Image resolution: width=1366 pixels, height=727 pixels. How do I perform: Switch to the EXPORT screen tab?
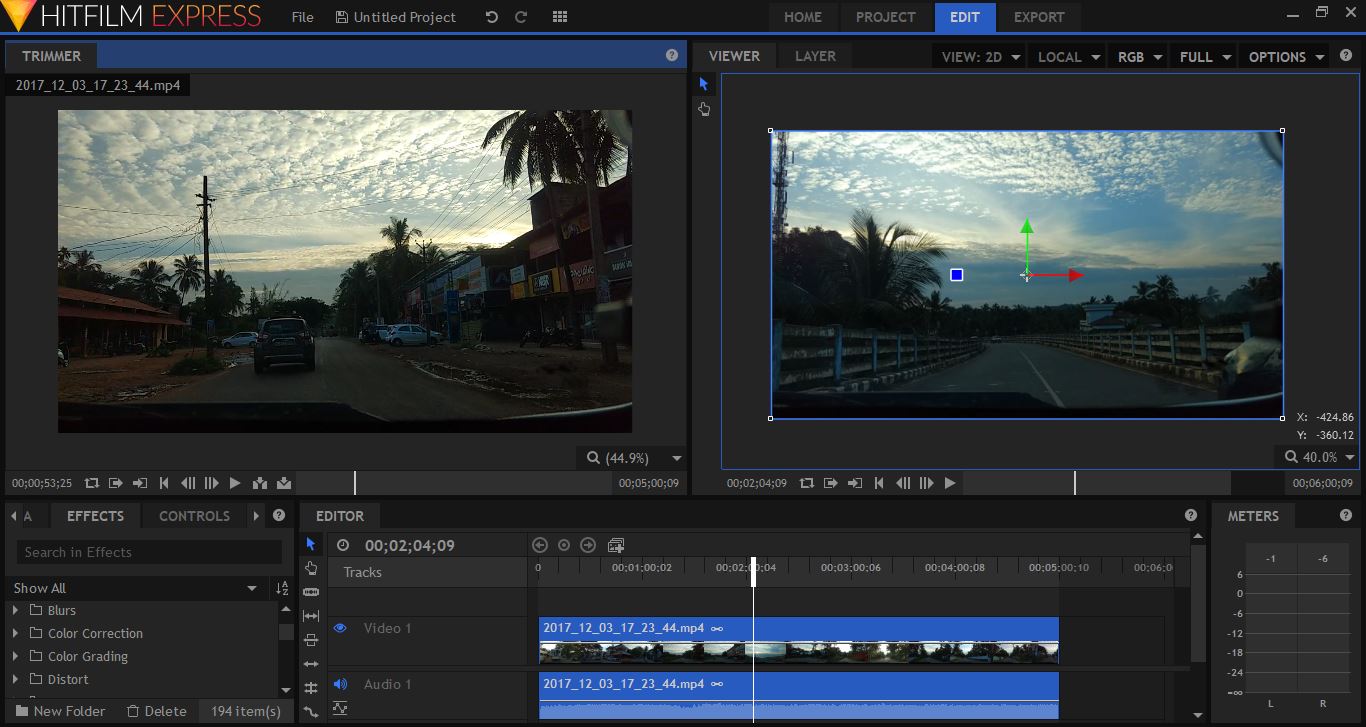point(1038,17)
